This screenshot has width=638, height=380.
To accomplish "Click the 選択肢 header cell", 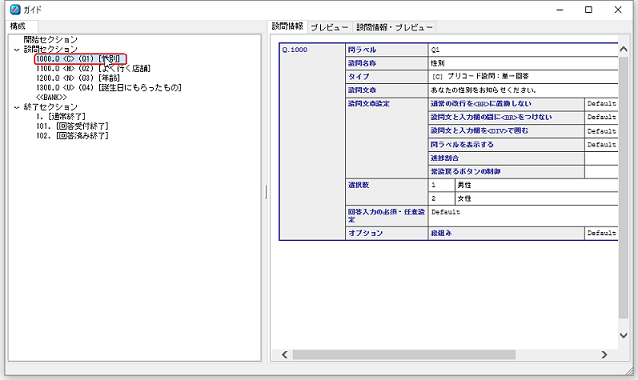I will [387, 192].
